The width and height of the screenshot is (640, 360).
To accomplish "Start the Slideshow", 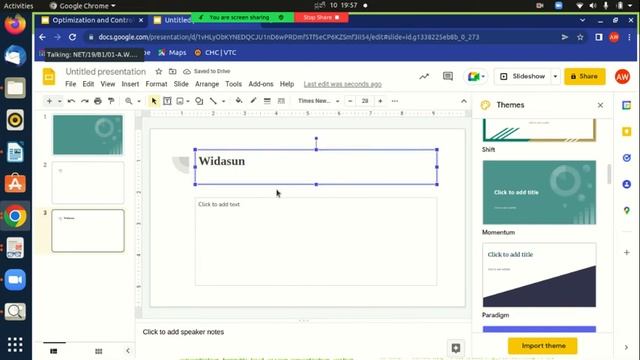I will tap(522, 76).
